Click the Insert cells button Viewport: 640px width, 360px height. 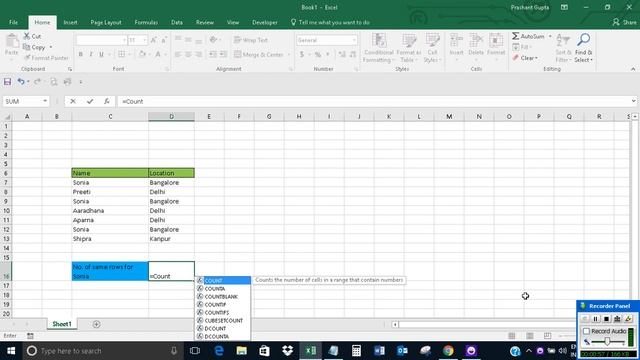pyautogui.click(x=456, y=47)
